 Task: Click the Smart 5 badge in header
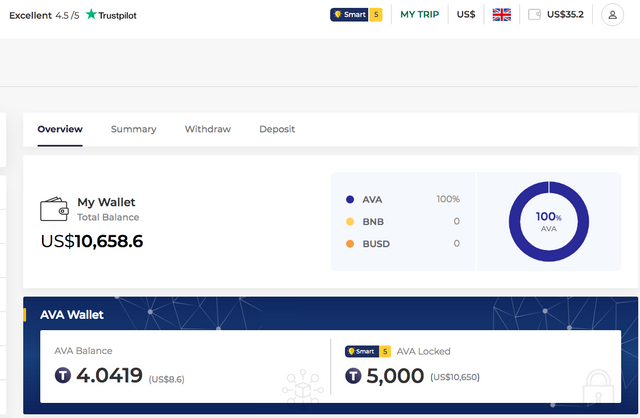[356, 15]
